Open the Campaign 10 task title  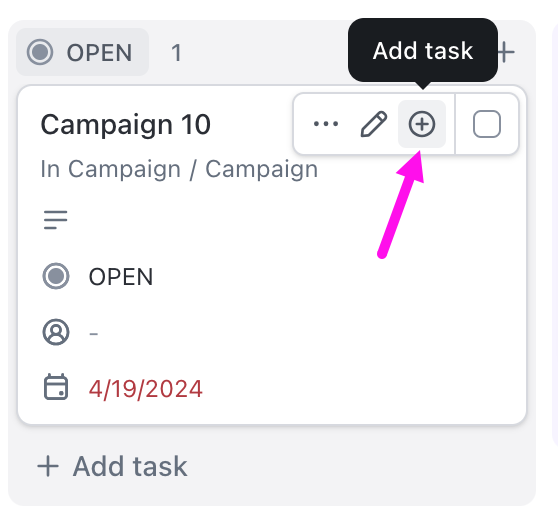pos(126,125)
